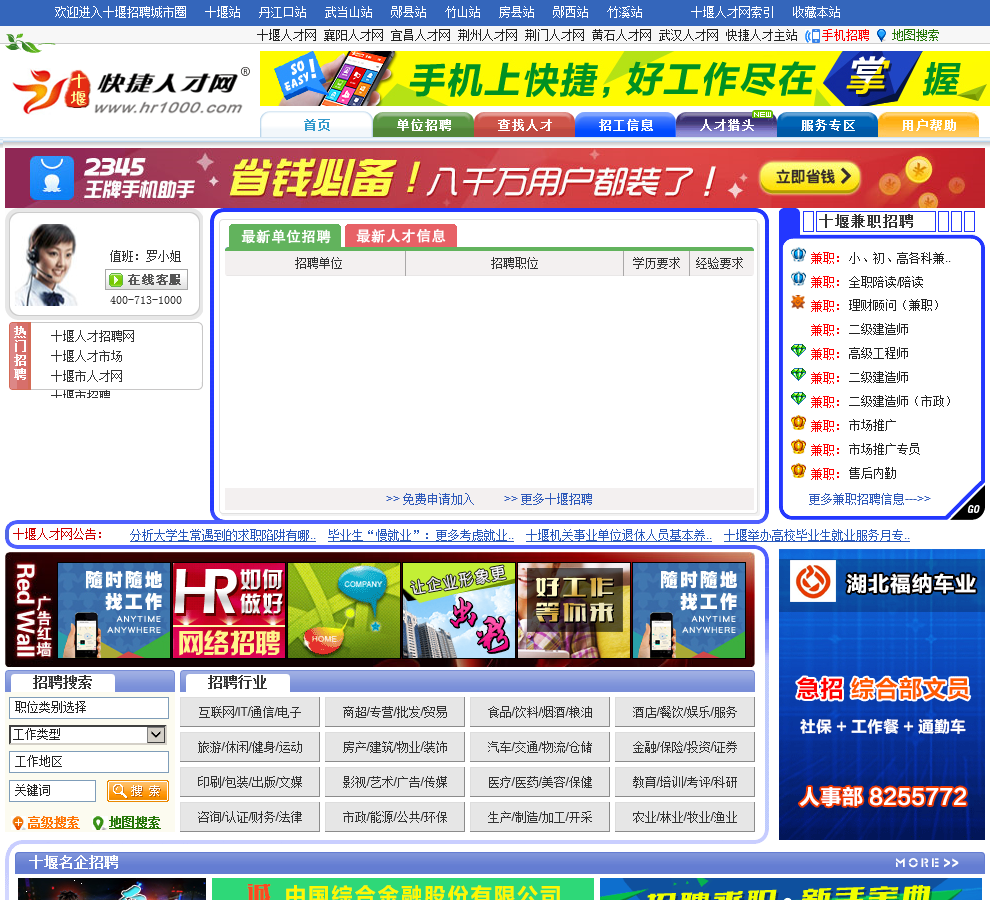Click the GO corner icon in 兼职招聘 panel
Viewport: 990px width, 900px height.
971,505
